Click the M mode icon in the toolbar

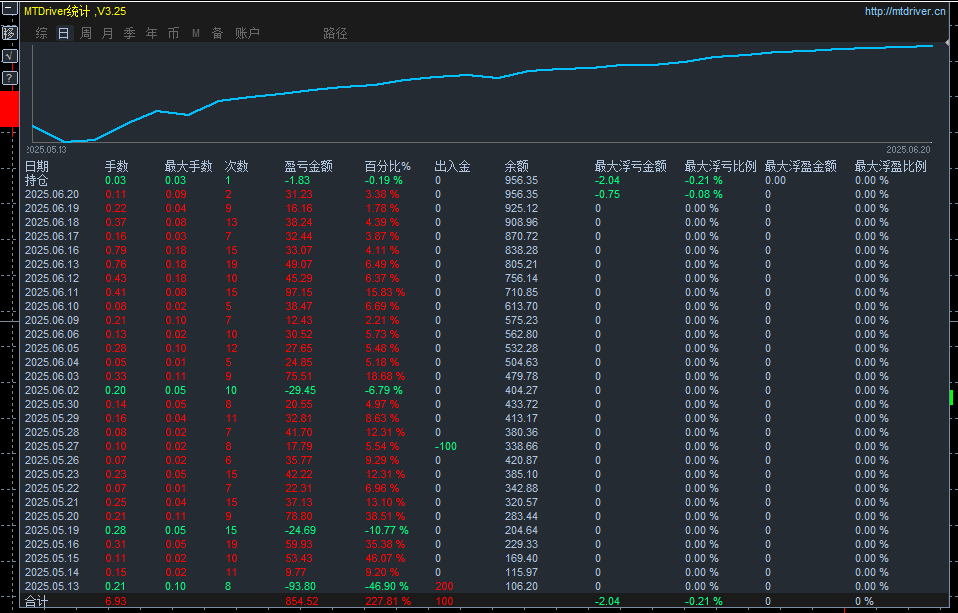(195, 32)
